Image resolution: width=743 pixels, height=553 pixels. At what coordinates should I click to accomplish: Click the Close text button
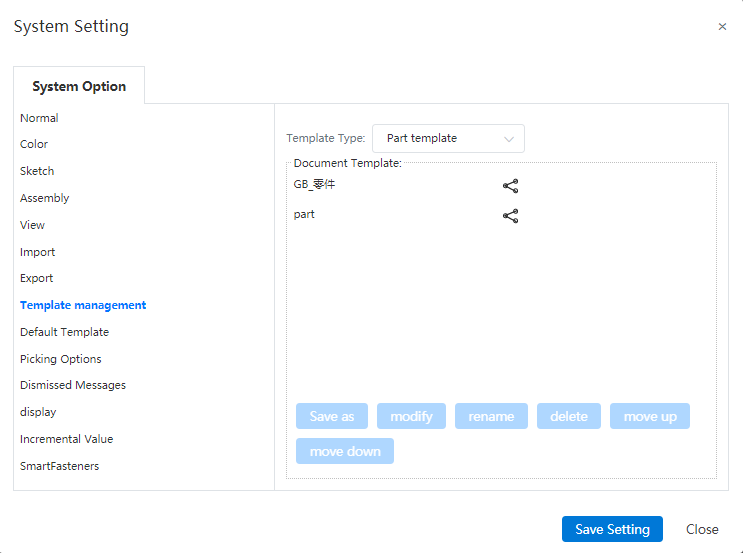click(x=702, y=529)
